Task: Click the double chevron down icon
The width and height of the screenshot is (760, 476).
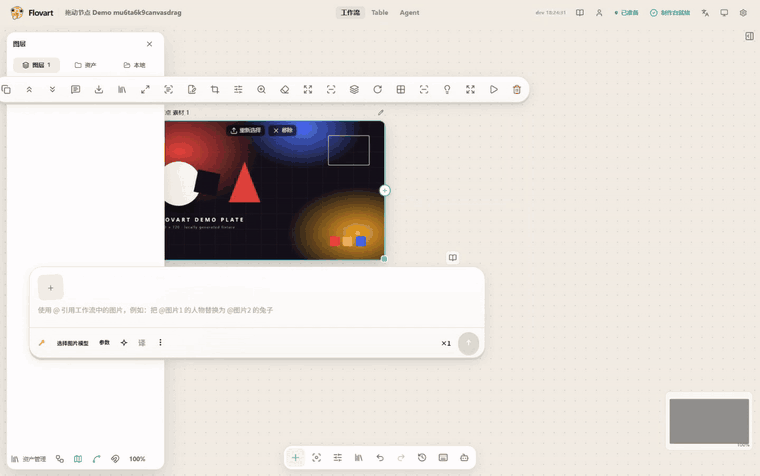Action: pyautogui.click(x=52, y=90)
